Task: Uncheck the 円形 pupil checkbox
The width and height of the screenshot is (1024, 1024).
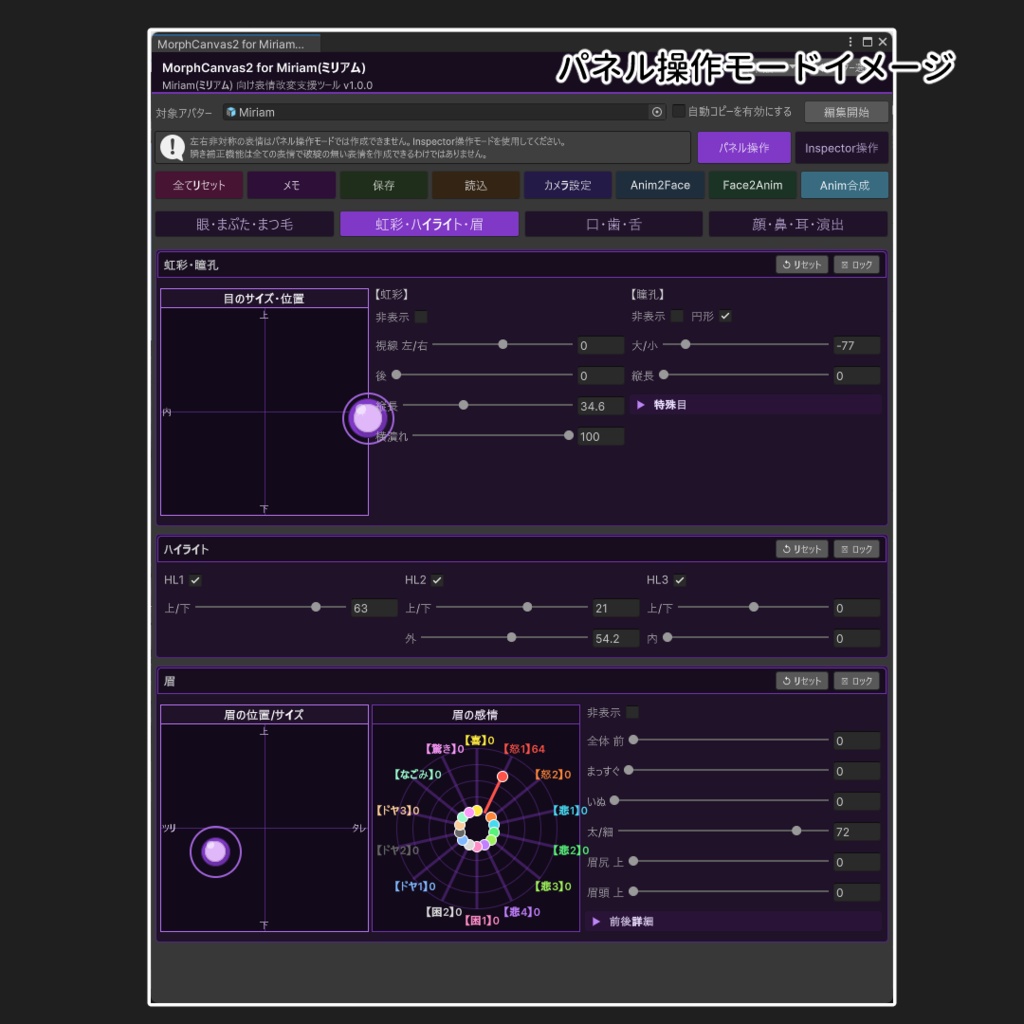Action: pos(725,316)
